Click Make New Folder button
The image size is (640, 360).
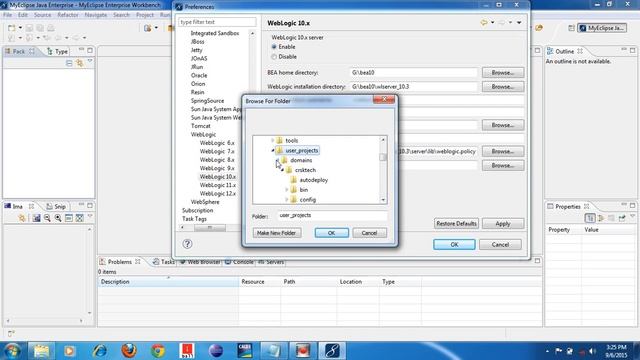pos(277,233)
